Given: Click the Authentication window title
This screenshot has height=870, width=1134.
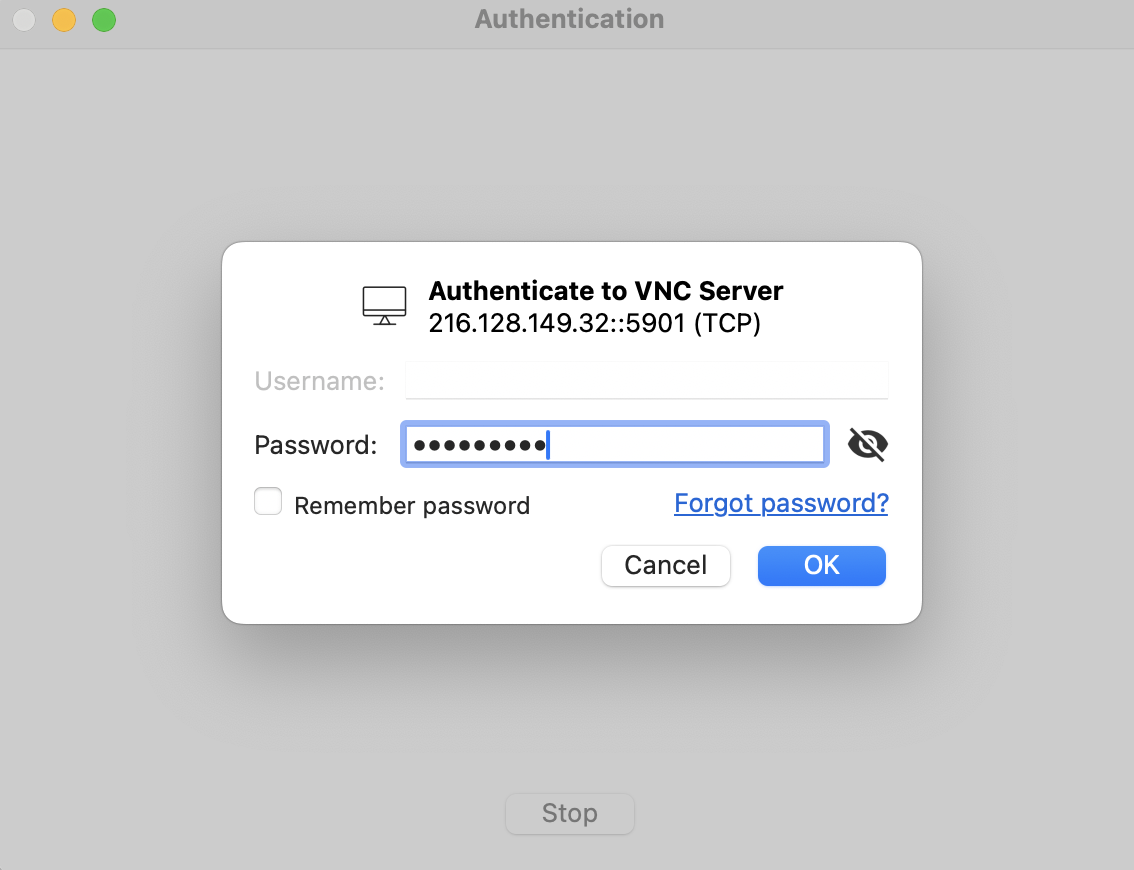Looking at the screenshot, I should [x=569, y=19].
